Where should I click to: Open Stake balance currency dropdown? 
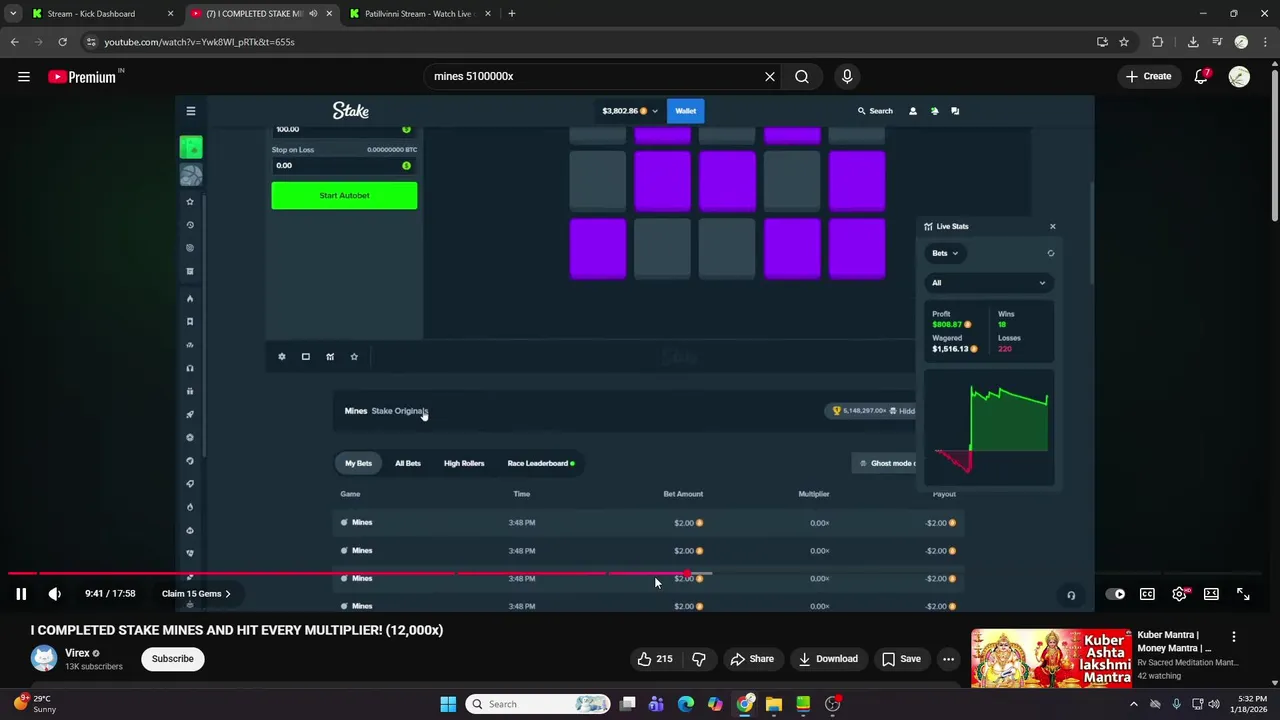click(628, 111)
